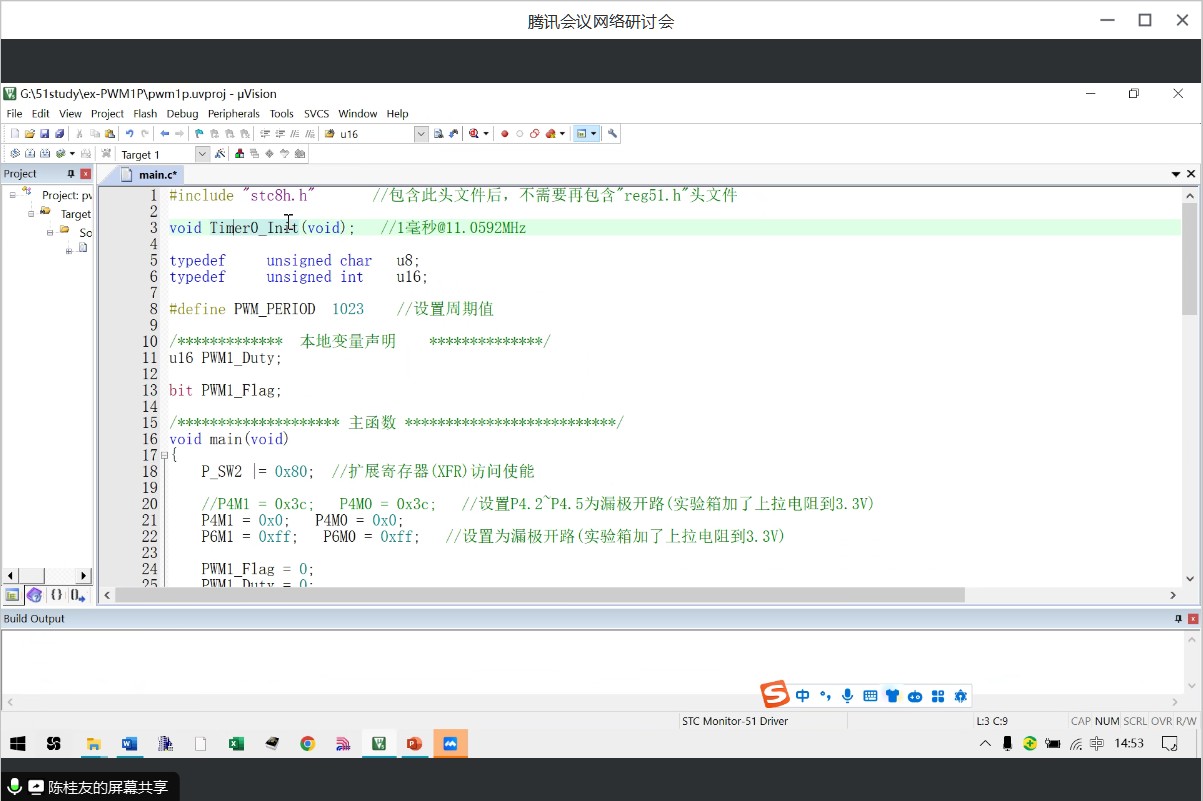Show hidden system tray icons chevron
The height and width of the screenshot is (801, 1203).
[986, 744]
